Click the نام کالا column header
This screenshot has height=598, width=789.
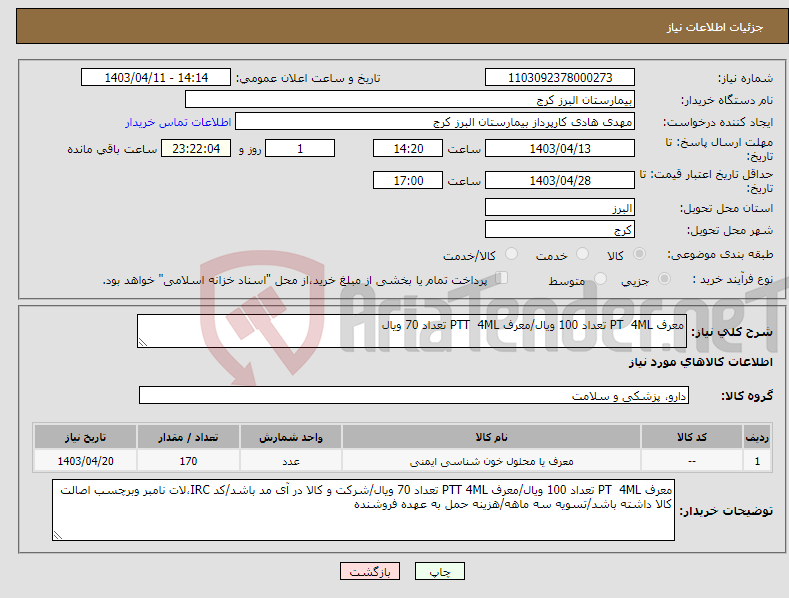[x=492, y=437]
